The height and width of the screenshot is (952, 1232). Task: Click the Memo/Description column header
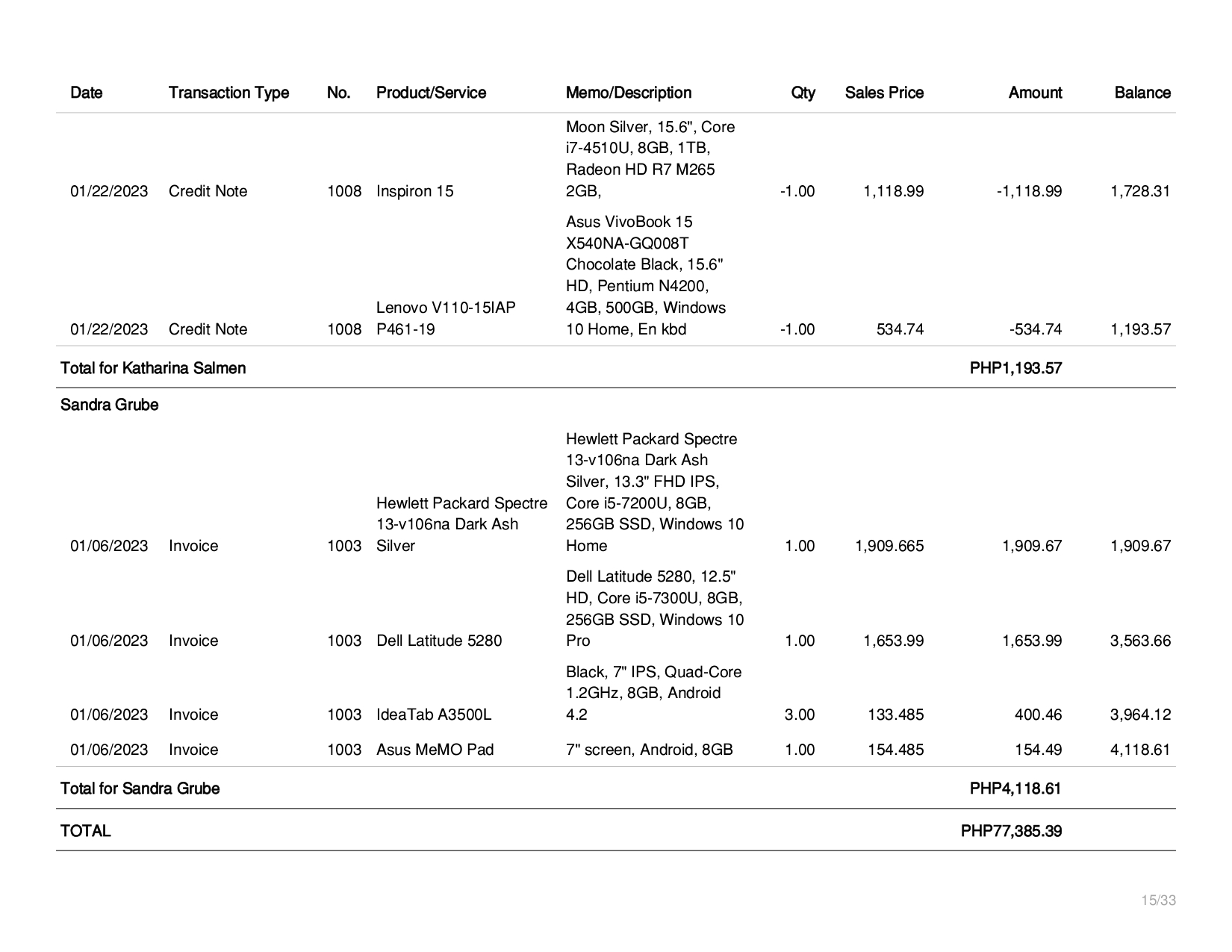click(629, 93)
